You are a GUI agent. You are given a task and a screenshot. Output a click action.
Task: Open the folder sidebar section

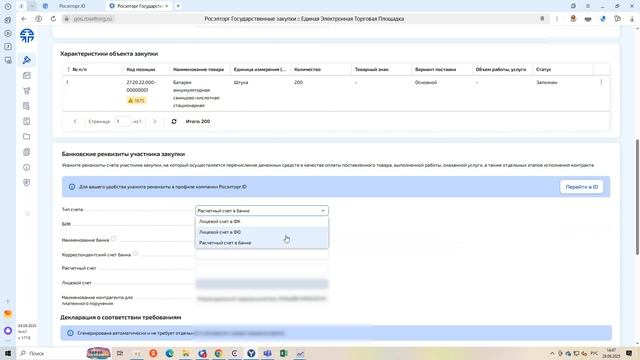point(27,136)
